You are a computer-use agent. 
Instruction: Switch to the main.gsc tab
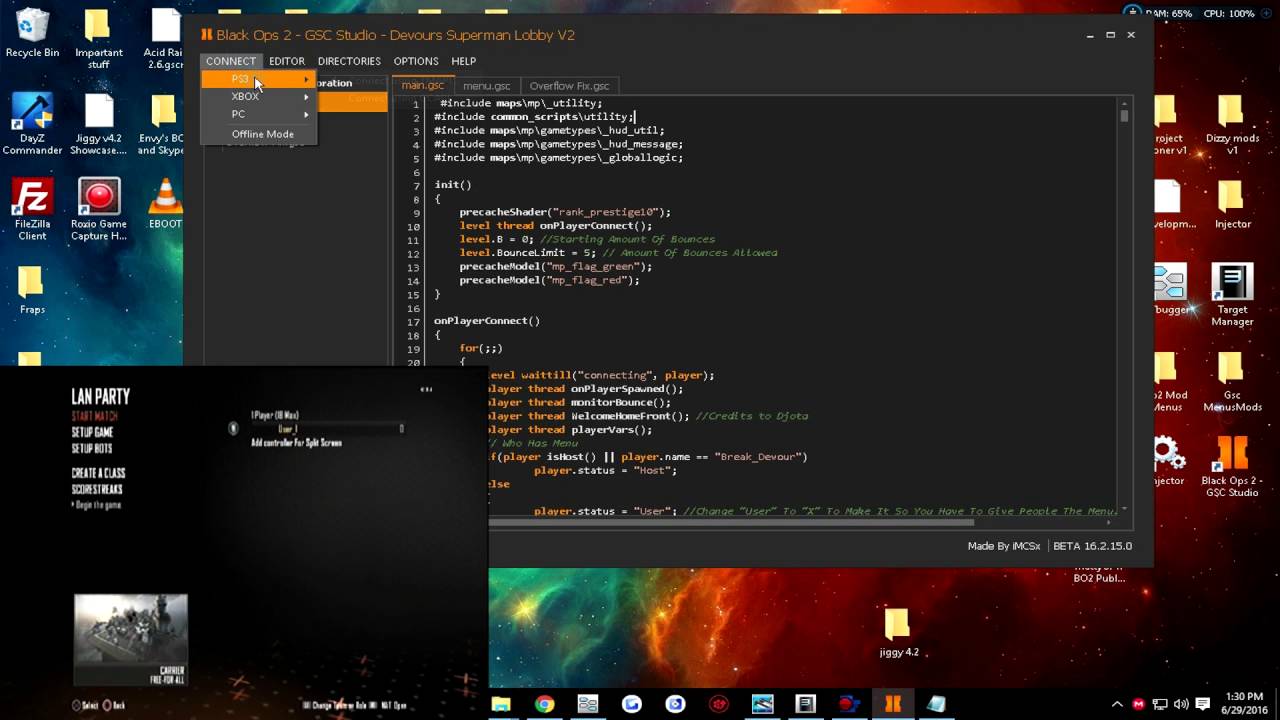tap(422, 86)
